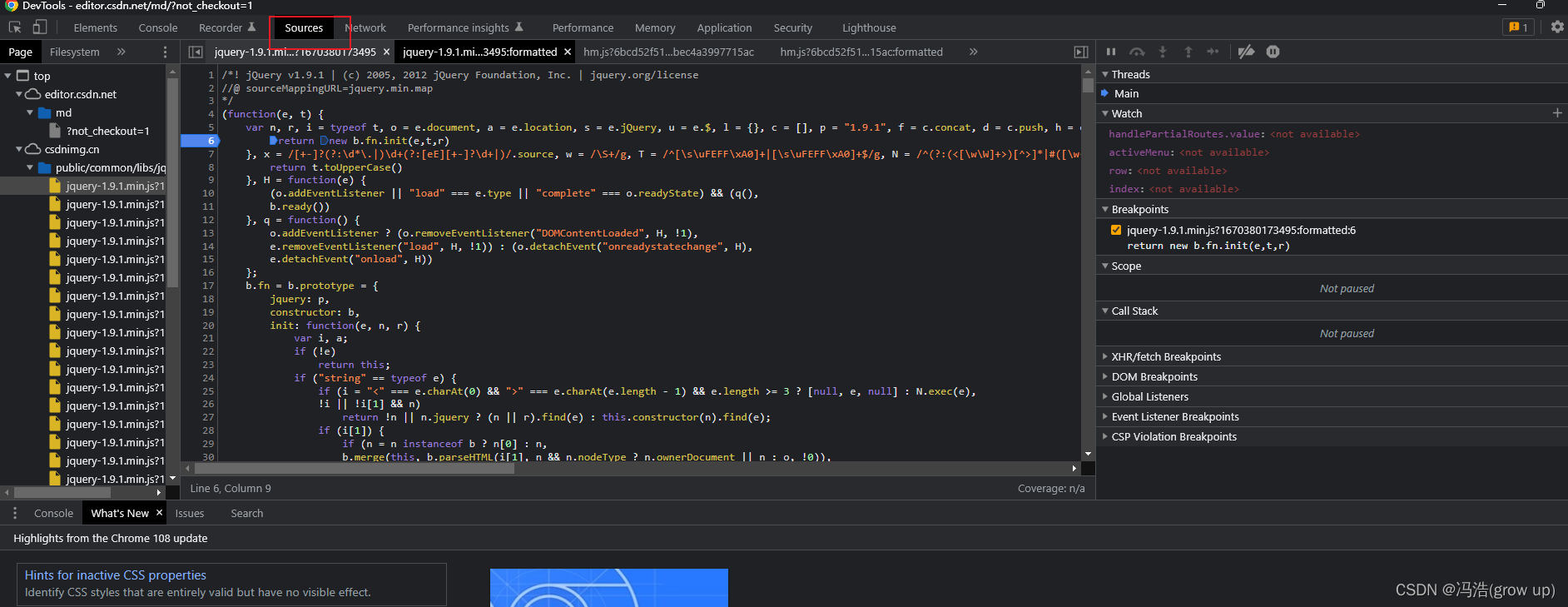Open the issues warning badge
Screen dimensions: 1568x607
(x=1518, y=27)
